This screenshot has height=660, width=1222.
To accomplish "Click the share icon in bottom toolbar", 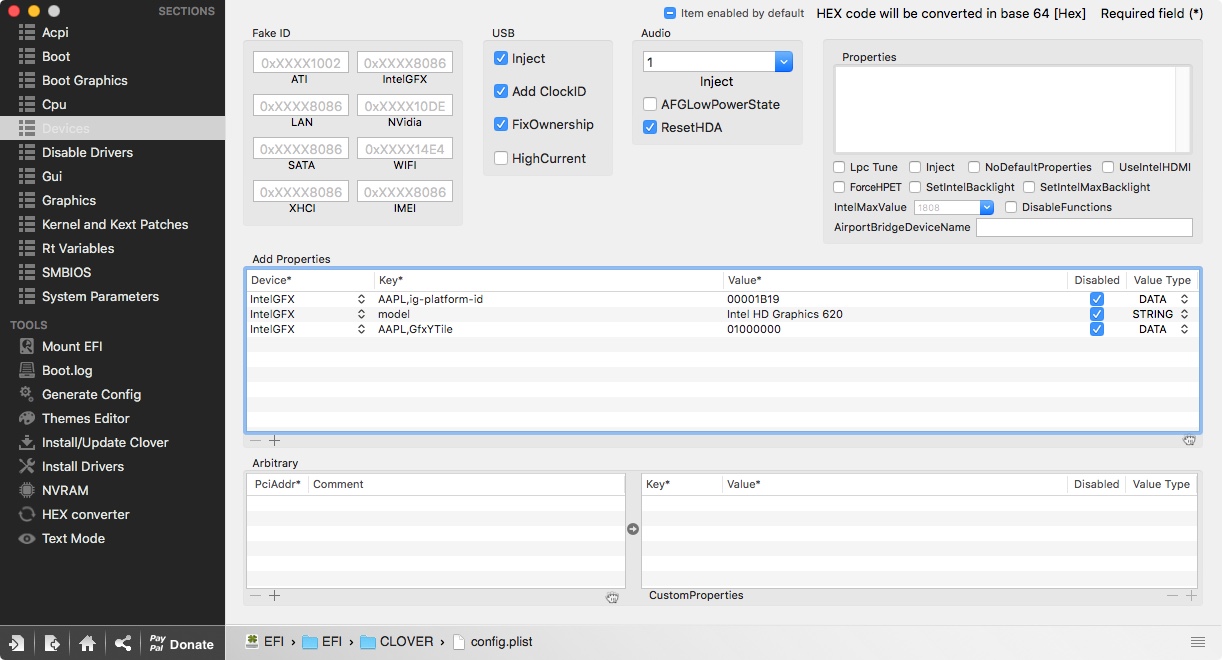I will [122, 643].
